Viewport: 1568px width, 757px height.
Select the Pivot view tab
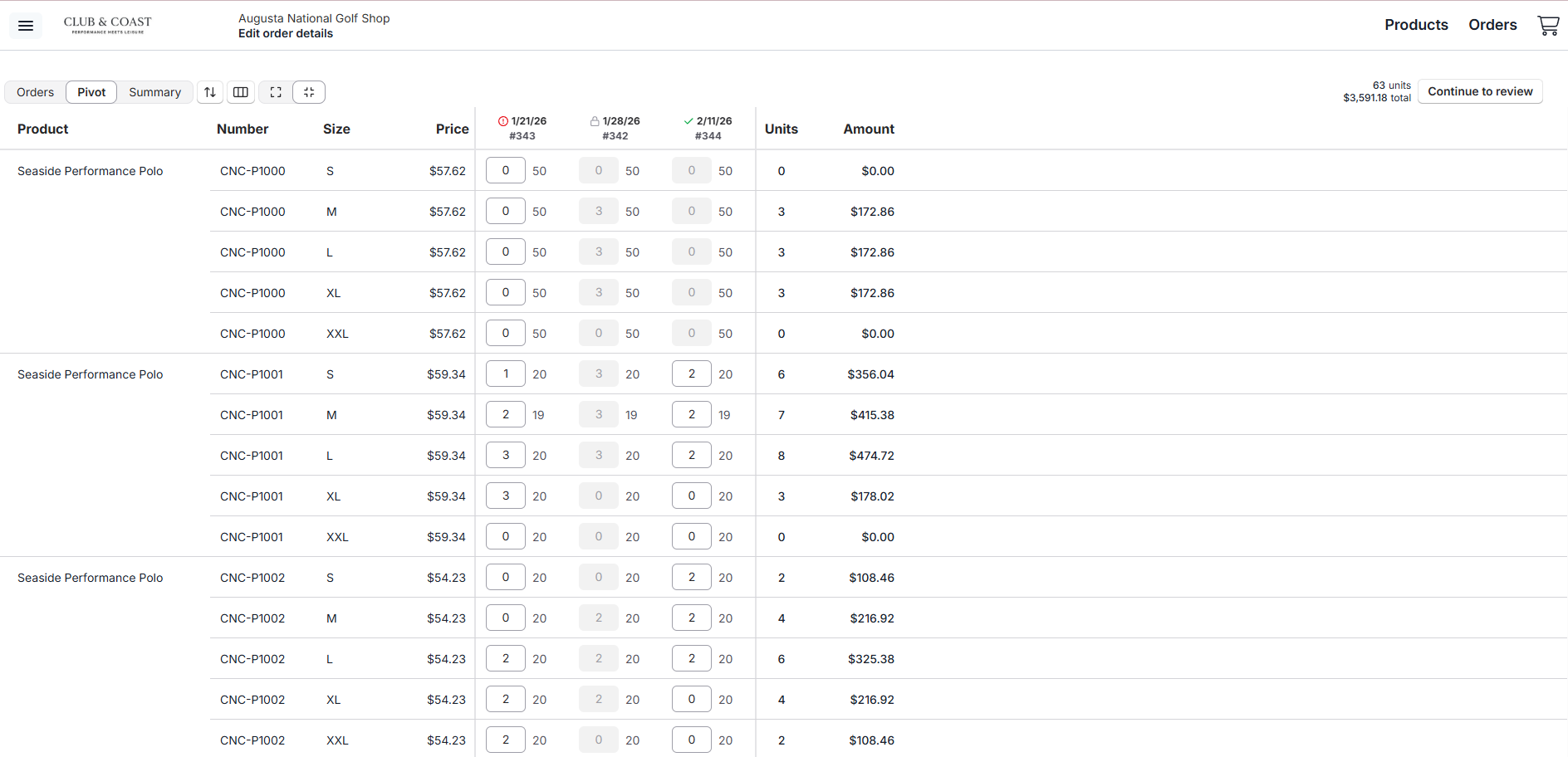(91, 92)
